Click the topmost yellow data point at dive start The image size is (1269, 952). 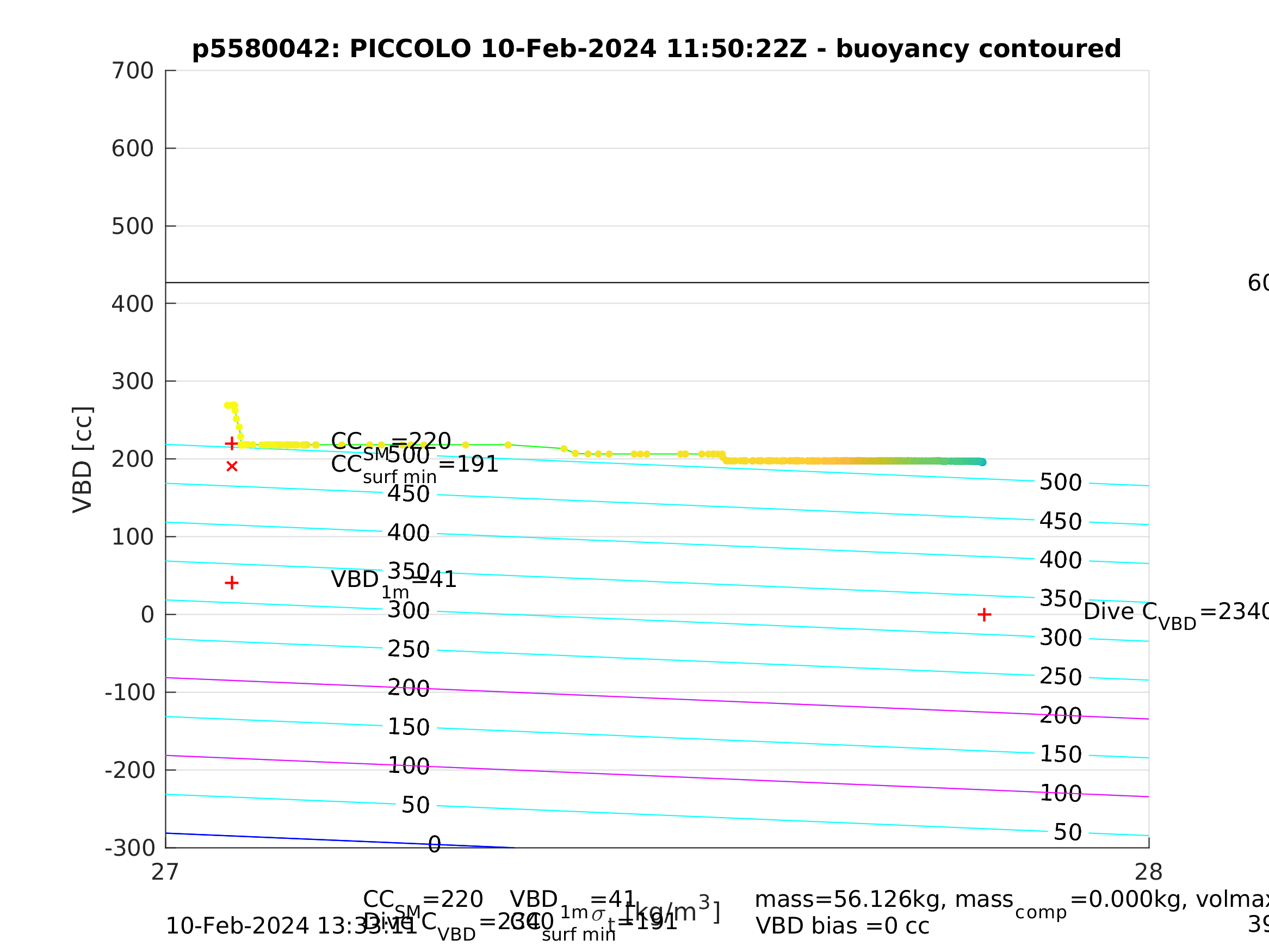(x=227, y=405)
